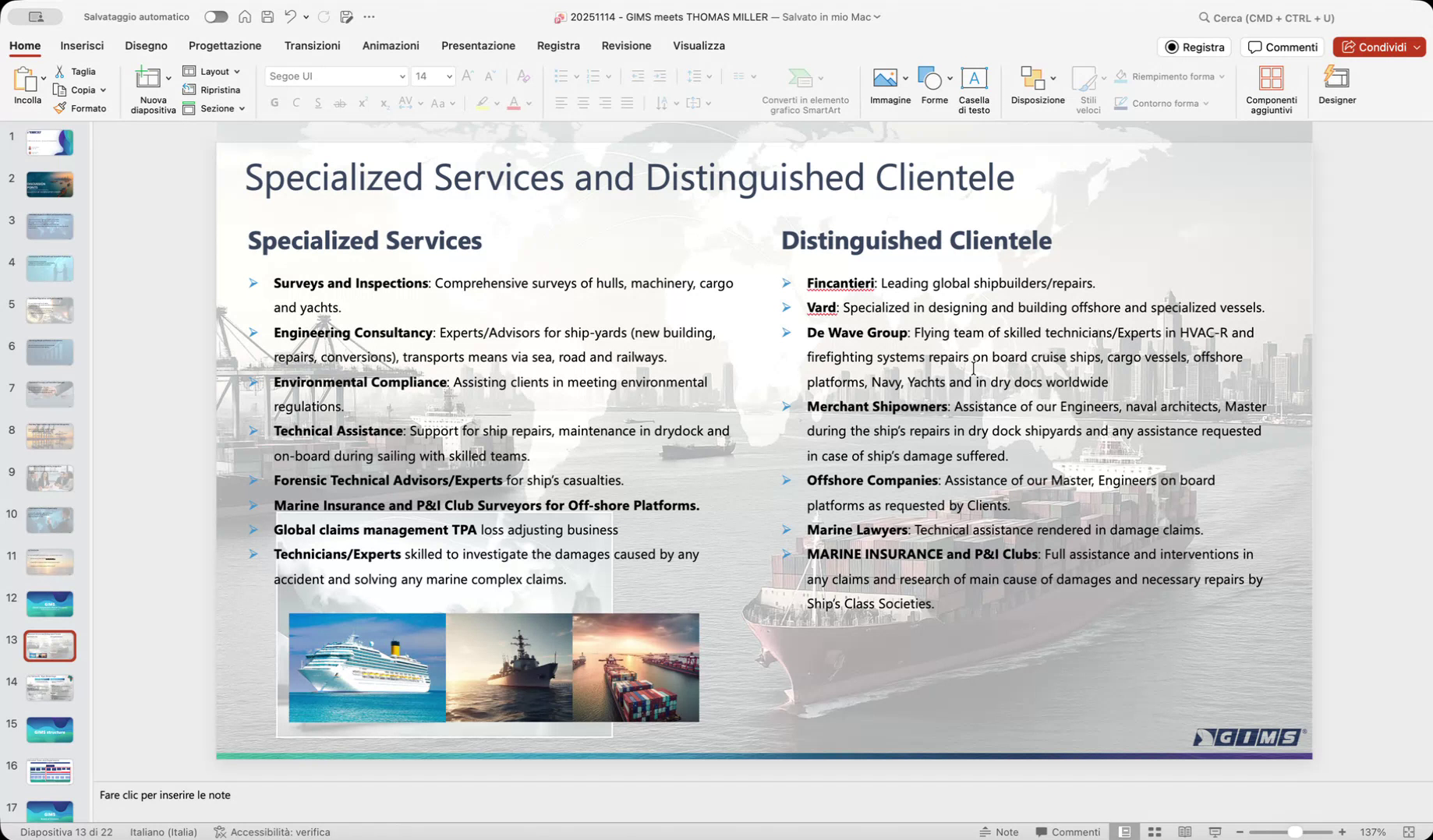
Task: Insert a text box with Casella di testo
Action: 973,79
